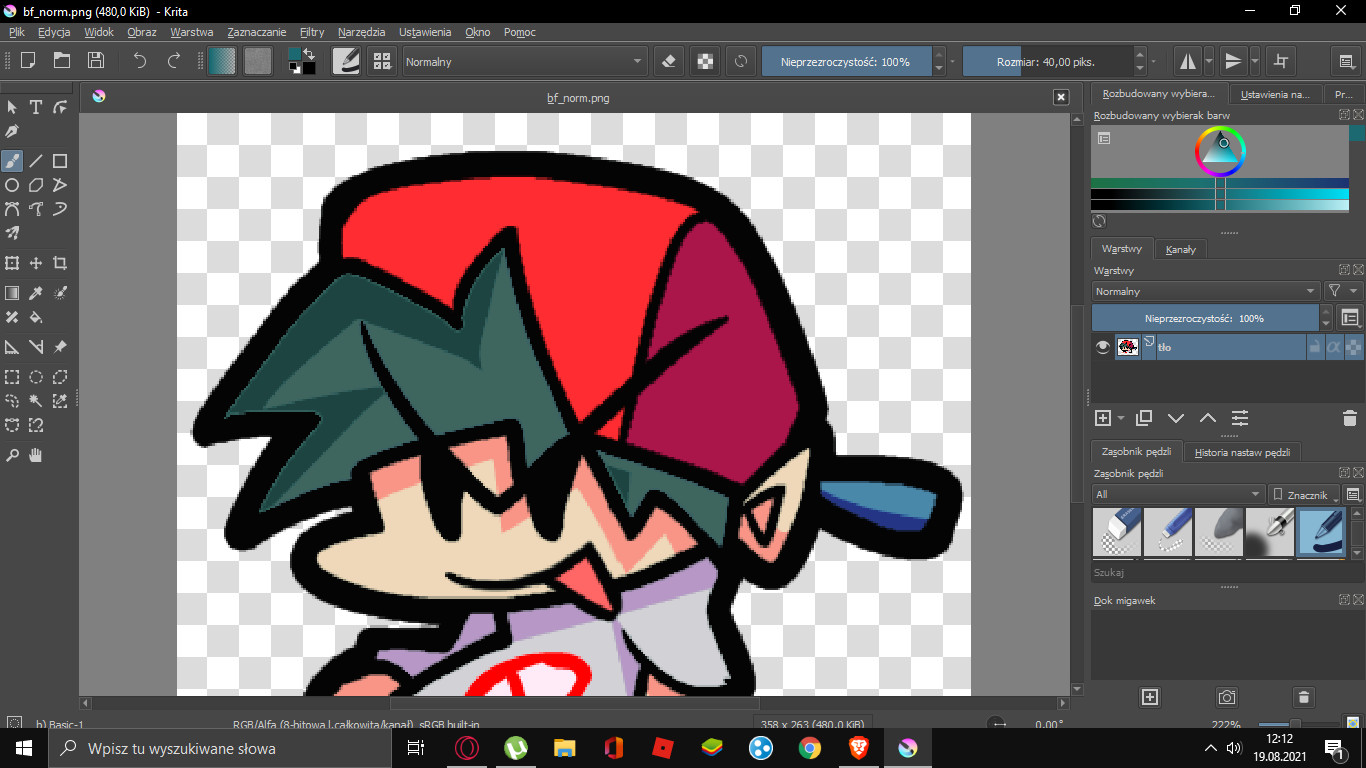
Task: Open the brush presets chooser grid icon
Action: [x=381, y=61]
